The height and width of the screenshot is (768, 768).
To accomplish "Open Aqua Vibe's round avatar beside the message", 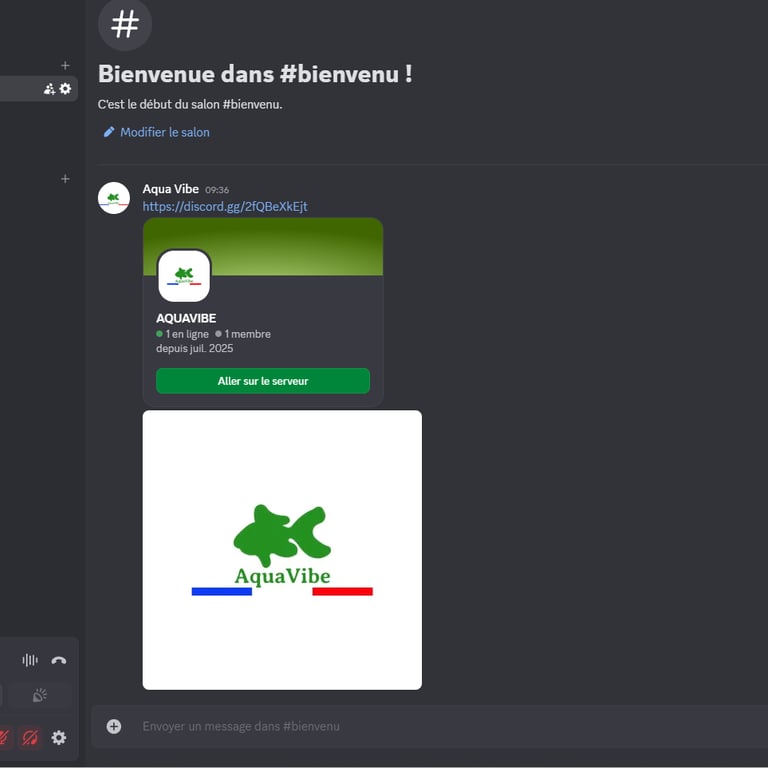I will [x=114, y=198].
